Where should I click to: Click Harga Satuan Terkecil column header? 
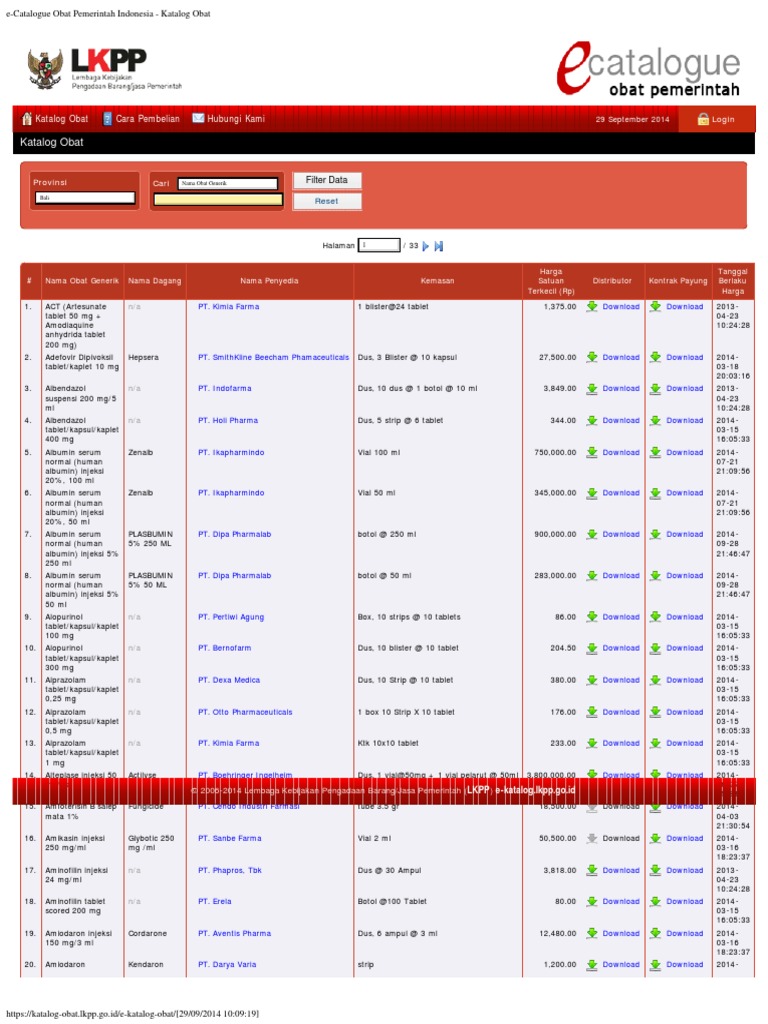tap(551, 281)
